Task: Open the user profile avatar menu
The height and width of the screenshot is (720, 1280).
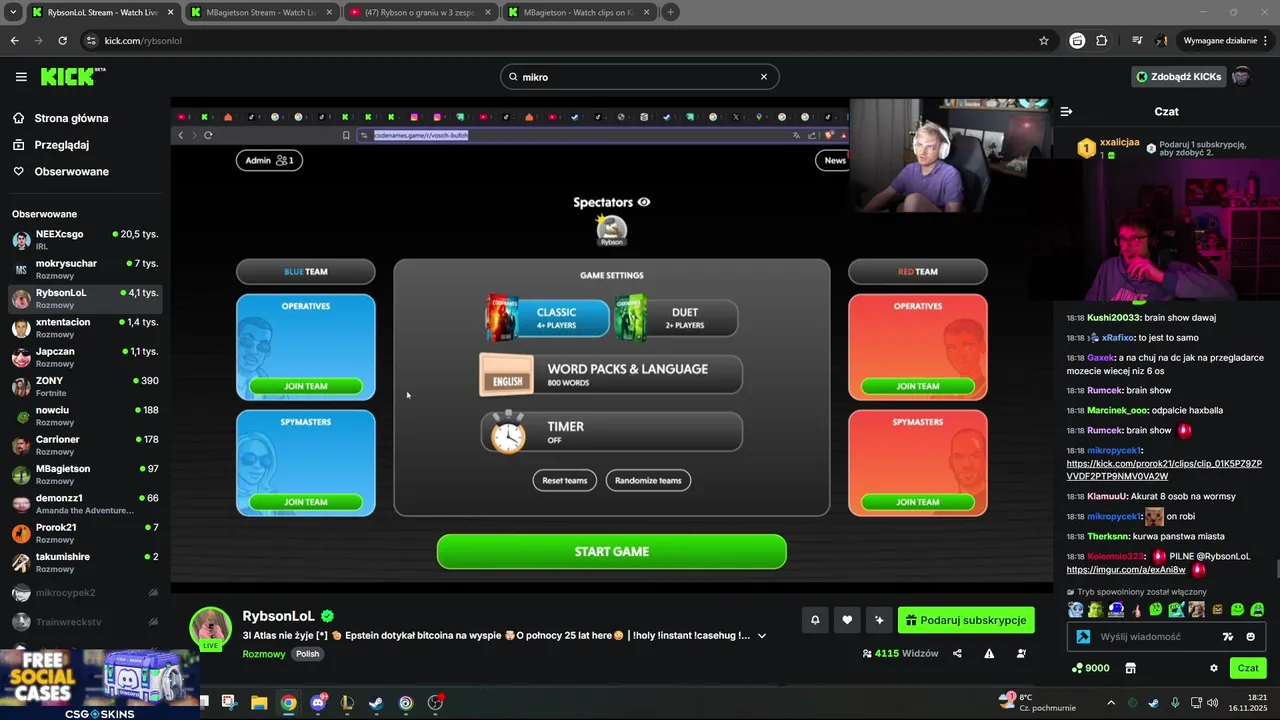Action: tap(1242, 77)
